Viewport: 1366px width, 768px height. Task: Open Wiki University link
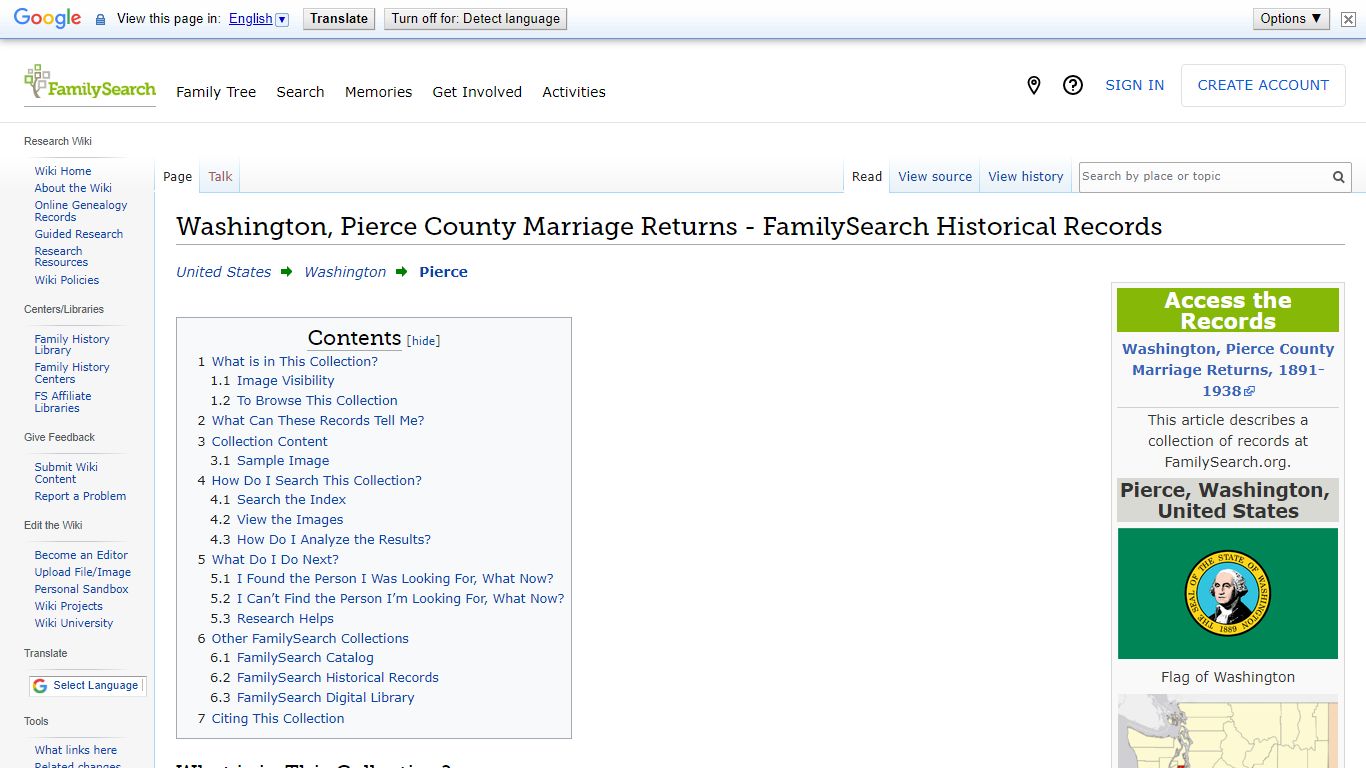click(74, 623)
